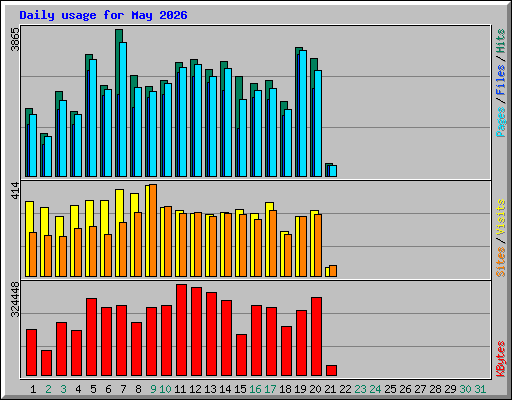Viewport: 512px width, 400px height.
Task: Click the 414 visits axis value
Action: point(16,190)
